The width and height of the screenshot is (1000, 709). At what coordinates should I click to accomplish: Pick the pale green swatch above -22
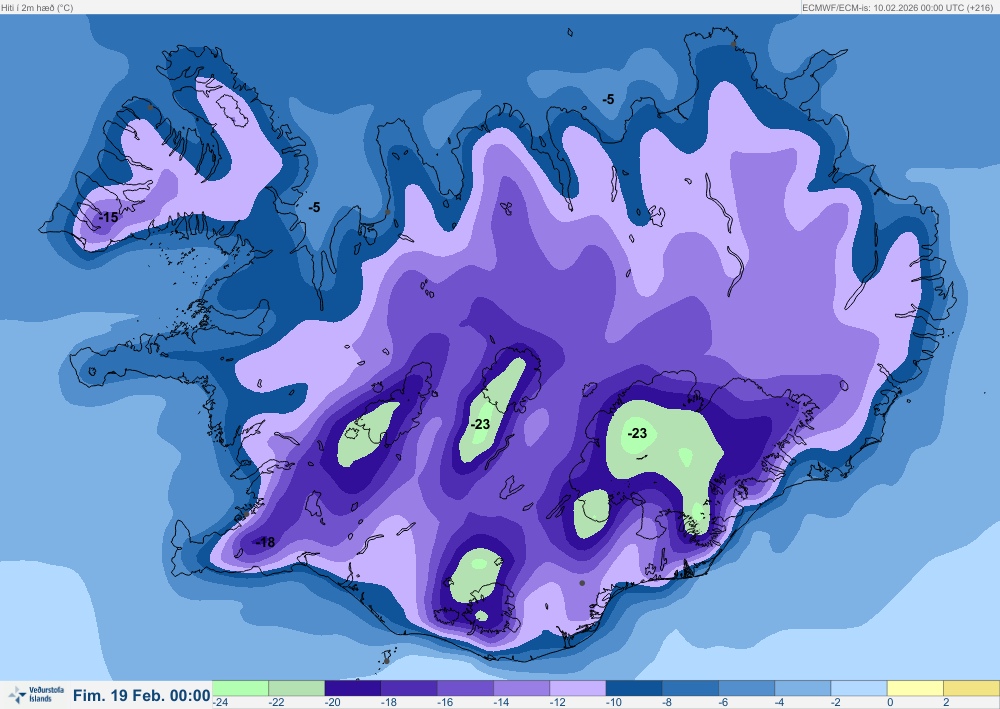(296, 688)
